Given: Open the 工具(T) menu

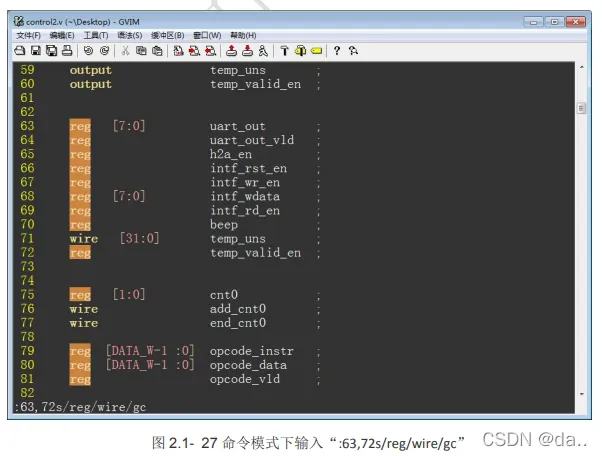Looking at the screenshot, I should click(x=96, y=35).
